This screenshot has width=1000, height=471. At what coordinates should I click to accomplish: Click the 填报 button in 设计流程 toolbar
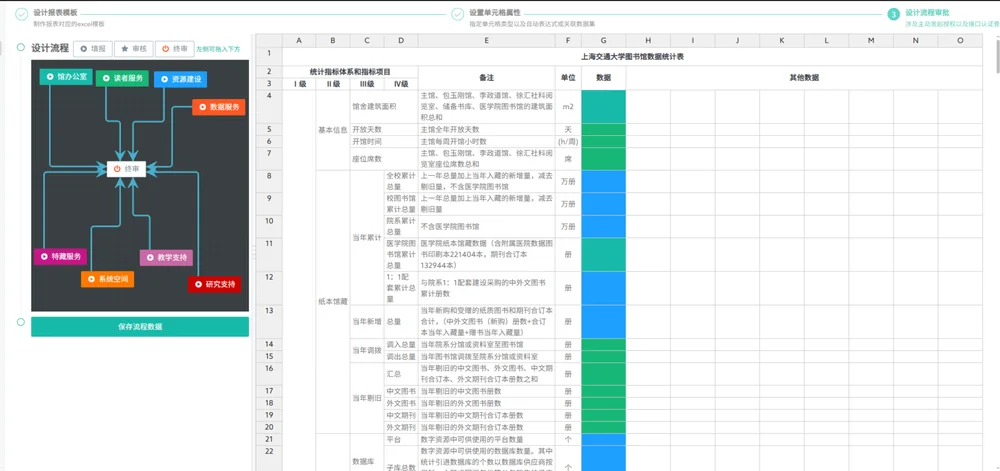[x=93, y=48]
